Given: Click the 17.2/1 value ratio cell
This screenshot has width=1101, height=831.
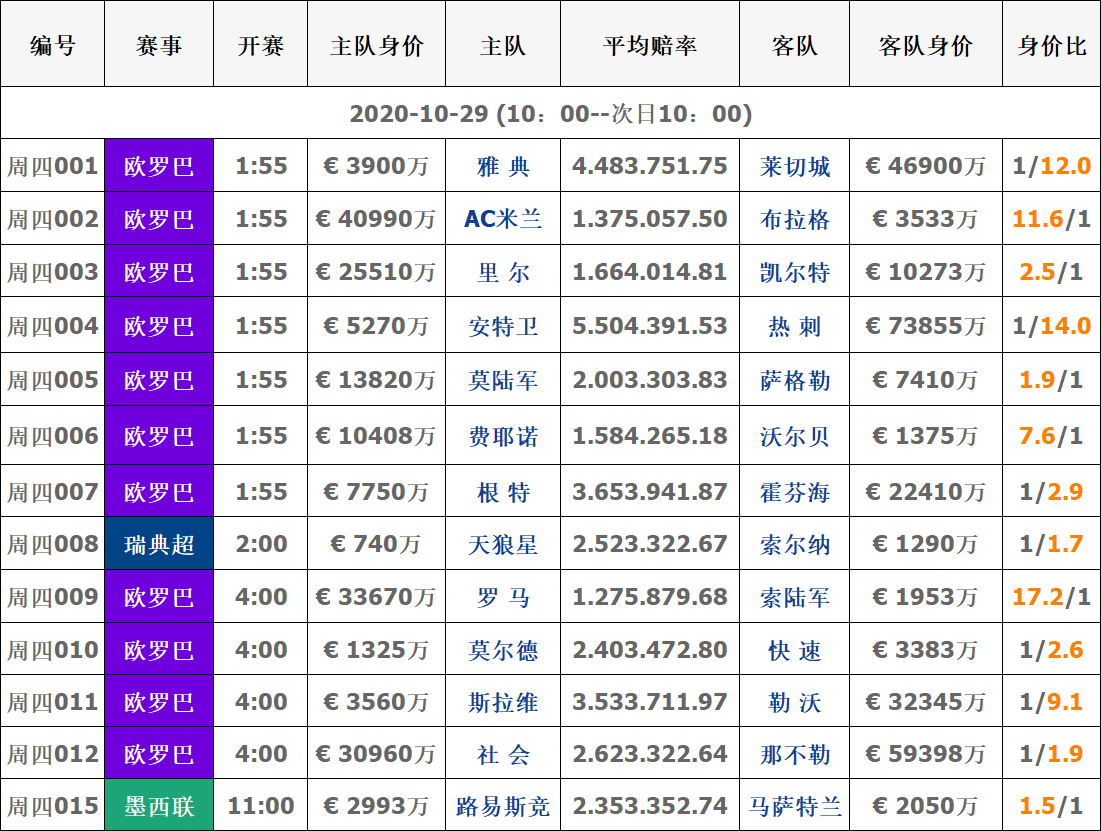Looking at the screenshot, I should 1051,597.
